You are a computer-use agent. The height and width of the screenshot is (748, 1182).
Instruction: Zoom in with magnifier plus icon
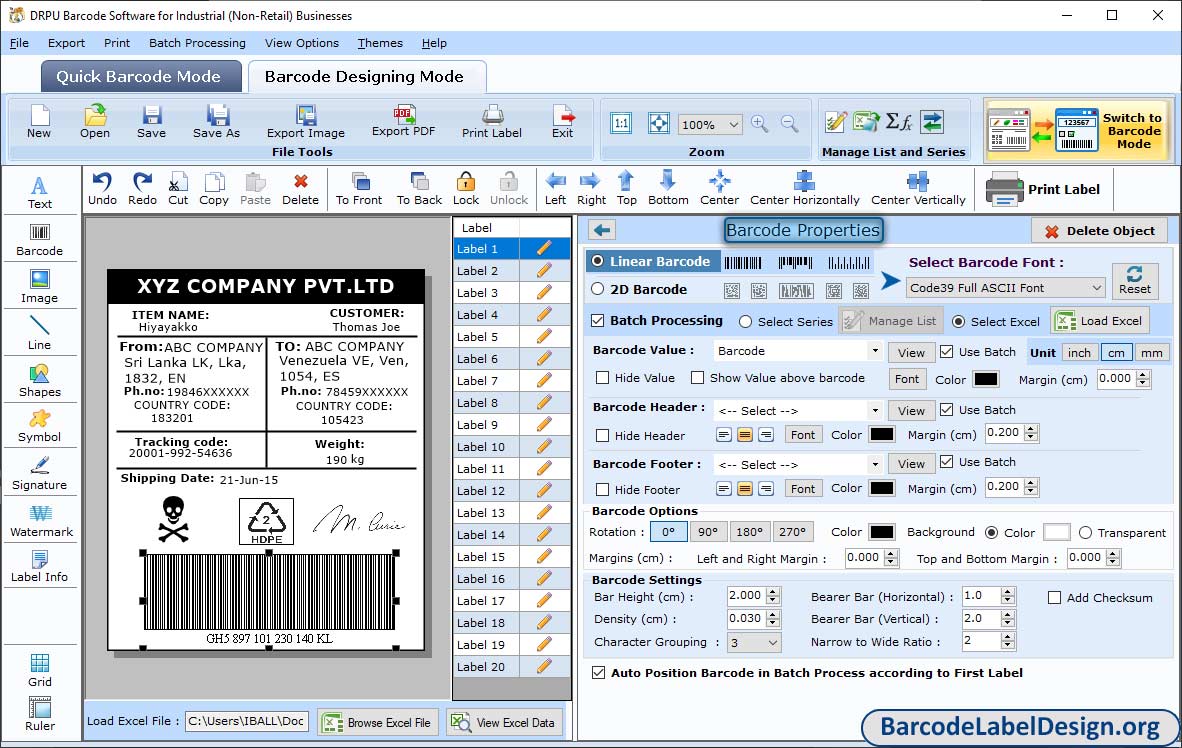(x=760, y=124)
